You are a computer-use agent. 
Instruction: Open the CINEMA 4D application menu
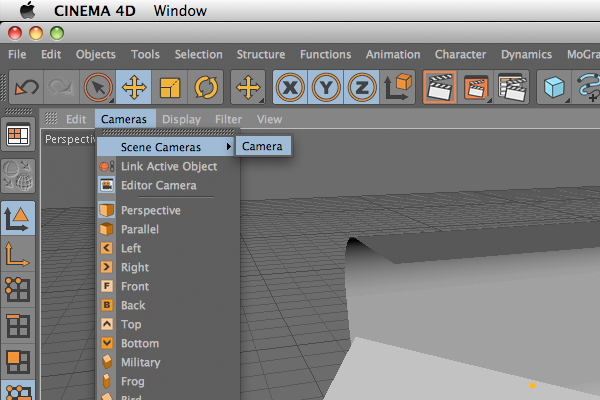pyautogui.click(x=95, y=11)
